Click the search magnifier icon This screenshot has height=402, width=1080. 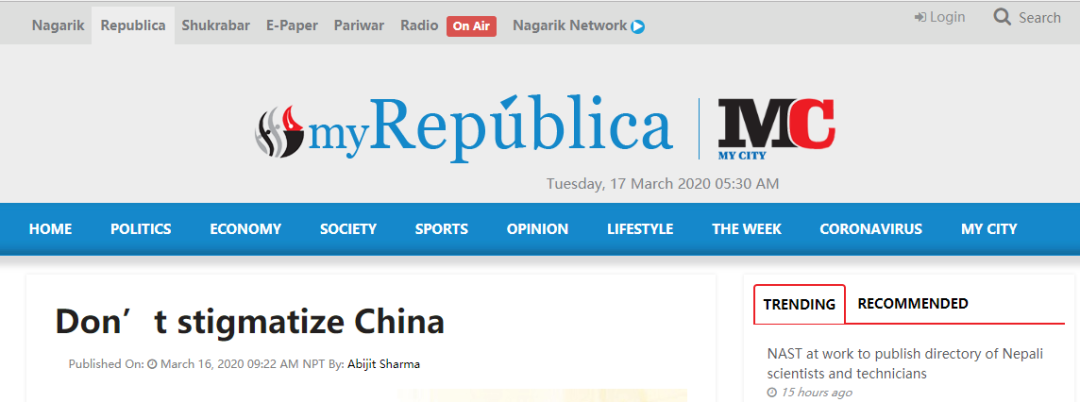(1002, 17)
